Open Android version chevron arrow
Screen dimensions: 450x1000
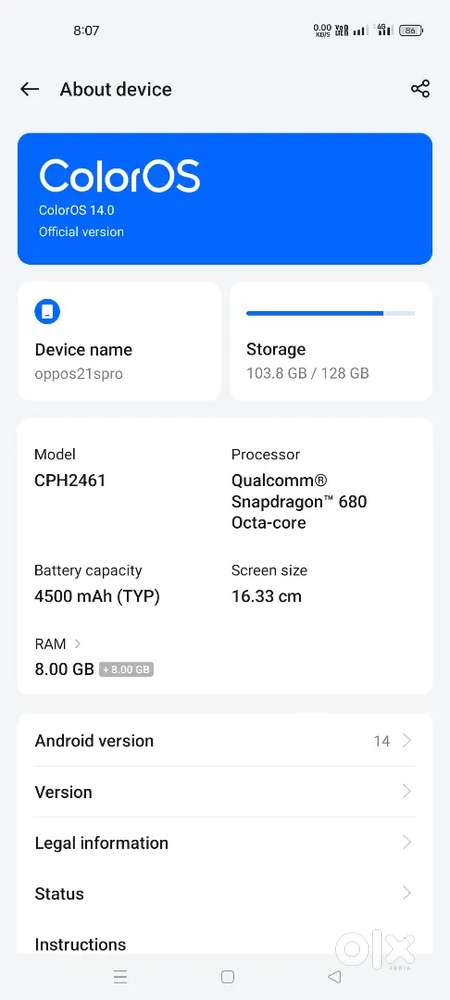pos(407,740)
